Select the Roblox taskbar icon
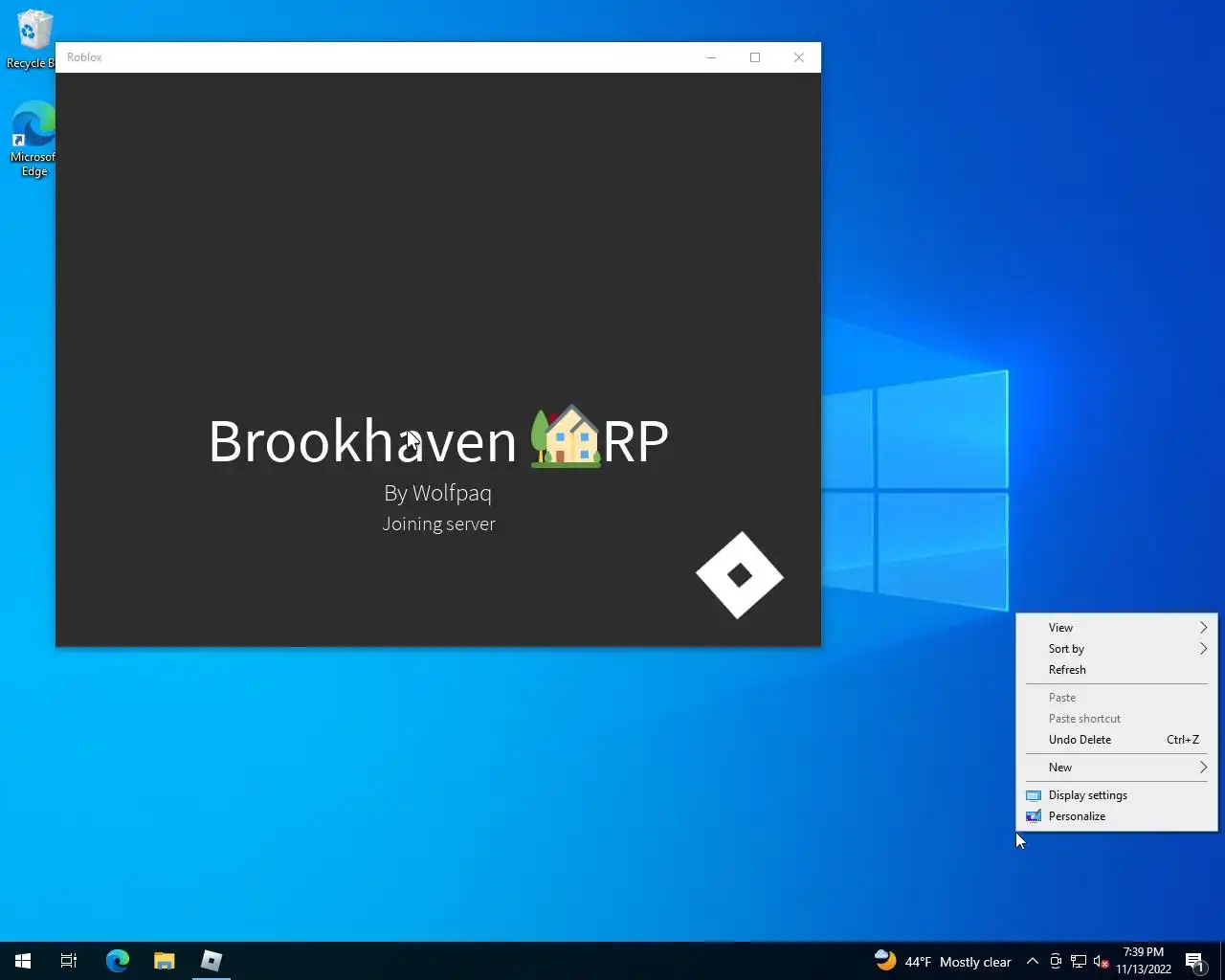Viewport: 1225px width, 980px height. (x=212, y=961)
